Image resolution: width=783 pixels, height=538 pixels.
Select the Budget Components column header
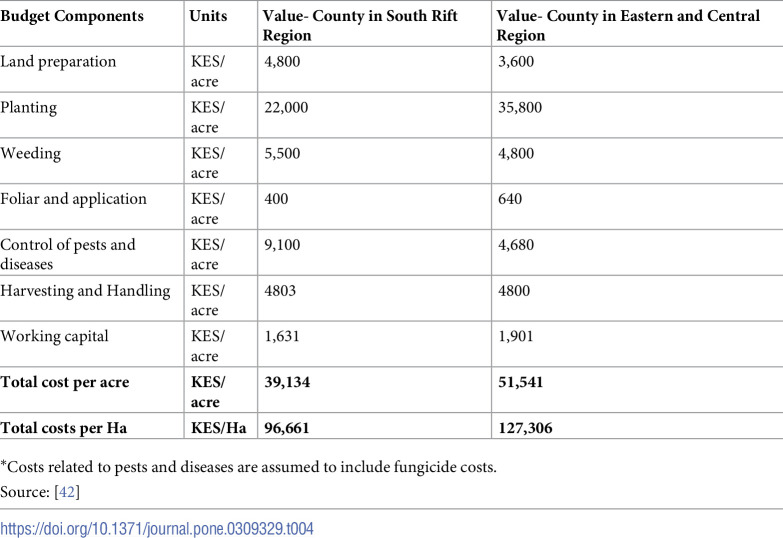click(x=72, y=16)
